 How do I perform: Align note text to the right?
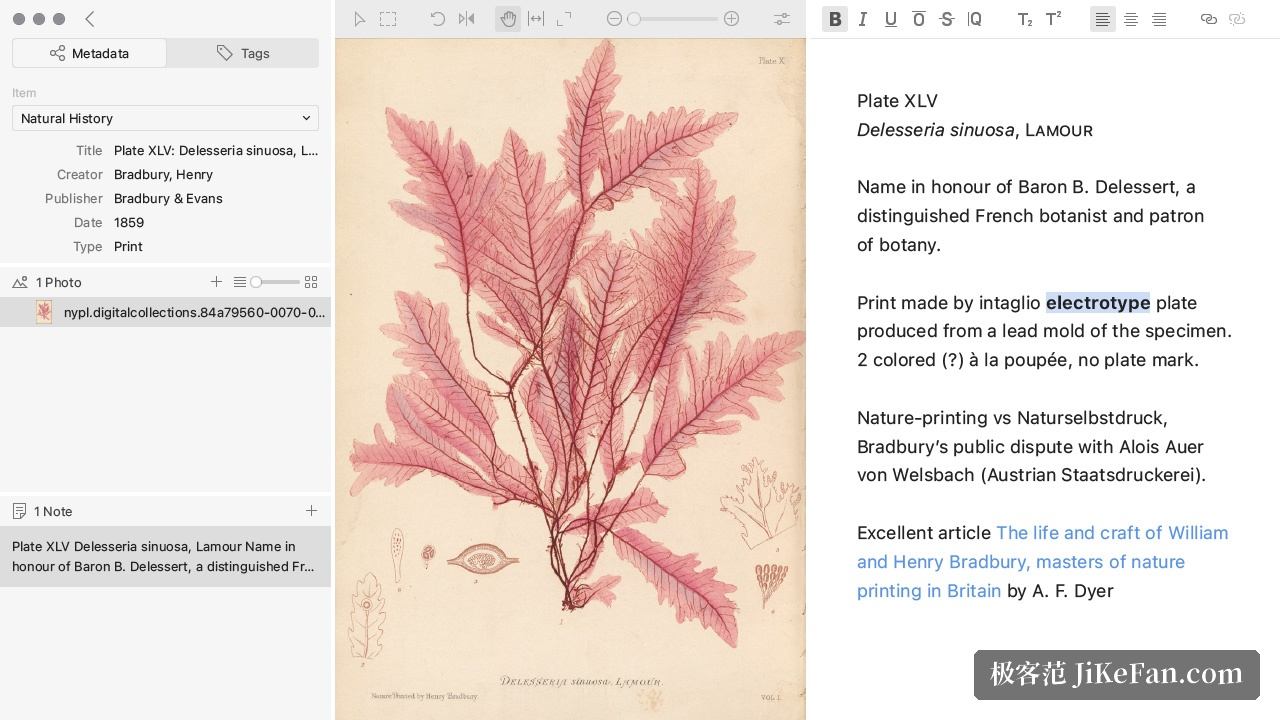click(x=1159, y=19)
